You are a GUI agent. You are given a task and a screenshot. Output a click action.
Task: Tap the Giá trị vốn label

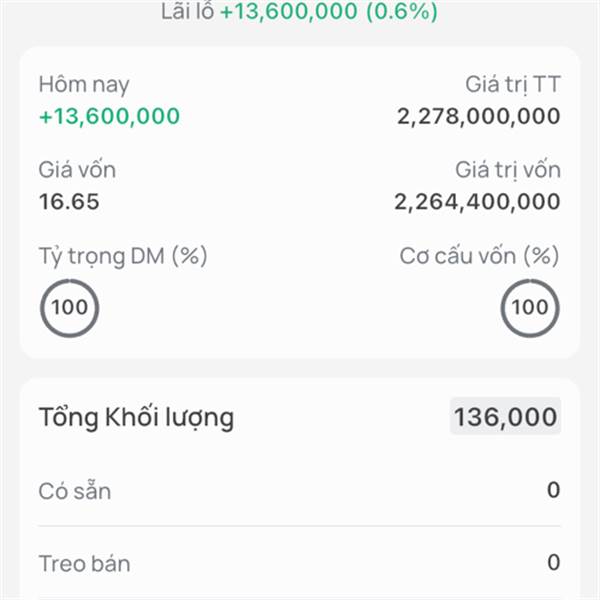pyautogui.click(x=507, y=170)
